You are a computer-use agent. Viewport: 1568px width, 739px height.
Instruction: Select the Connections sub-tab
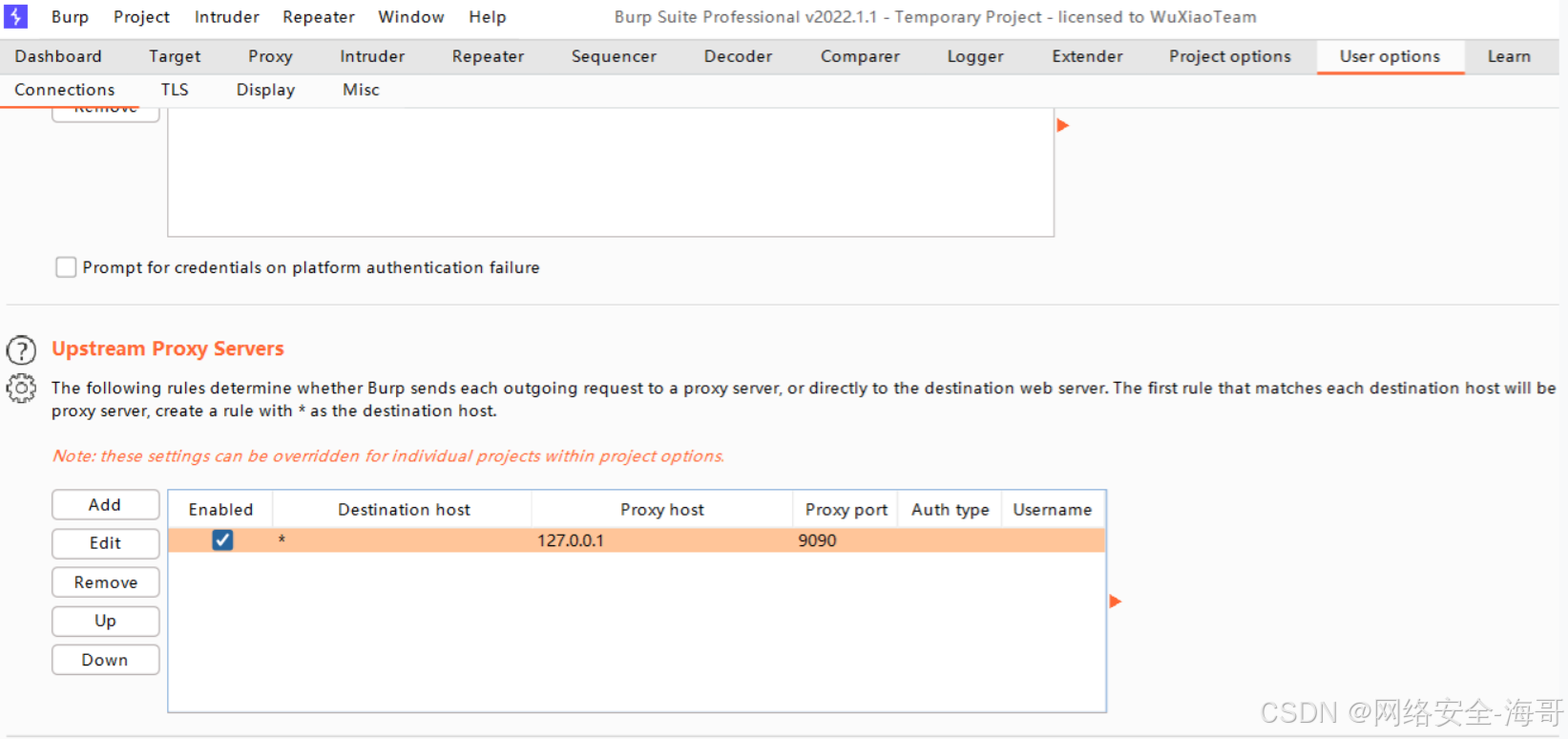point(64,90)
